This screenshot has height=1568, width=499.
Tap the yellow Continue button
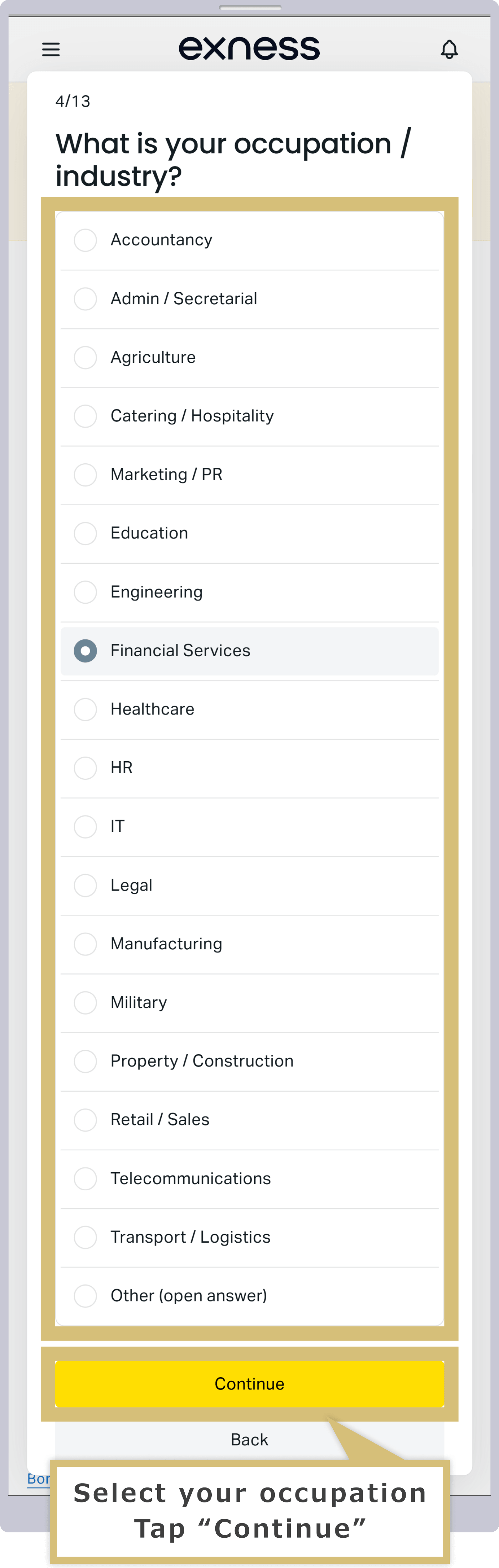tap(249, 1383)
